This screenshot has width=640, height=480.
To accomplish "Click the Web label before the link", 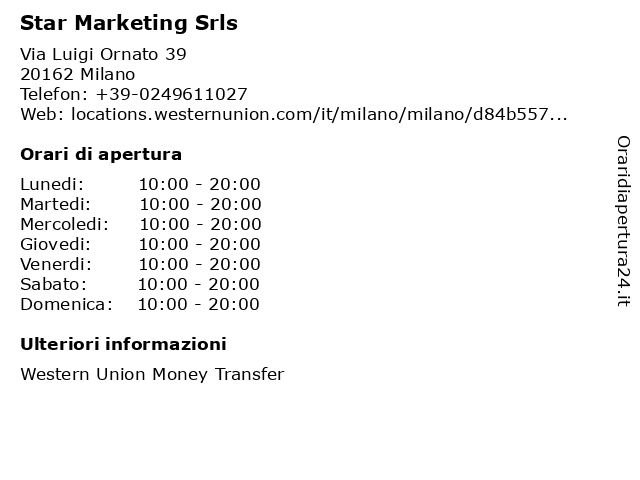I will click(x=42, y=114).
